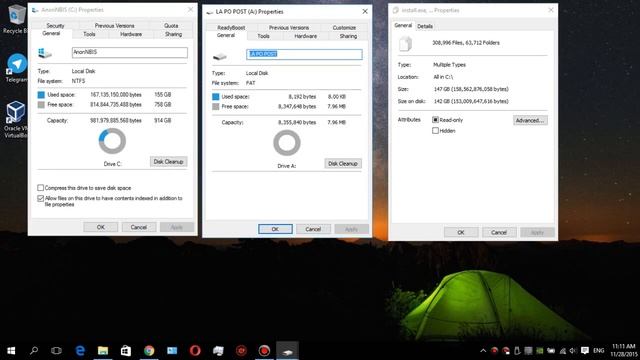Open Tools tab in AnonNBIS Properties
Image resolution: width=640 pixels, height=360 pixels.
(x=89, y=34)
